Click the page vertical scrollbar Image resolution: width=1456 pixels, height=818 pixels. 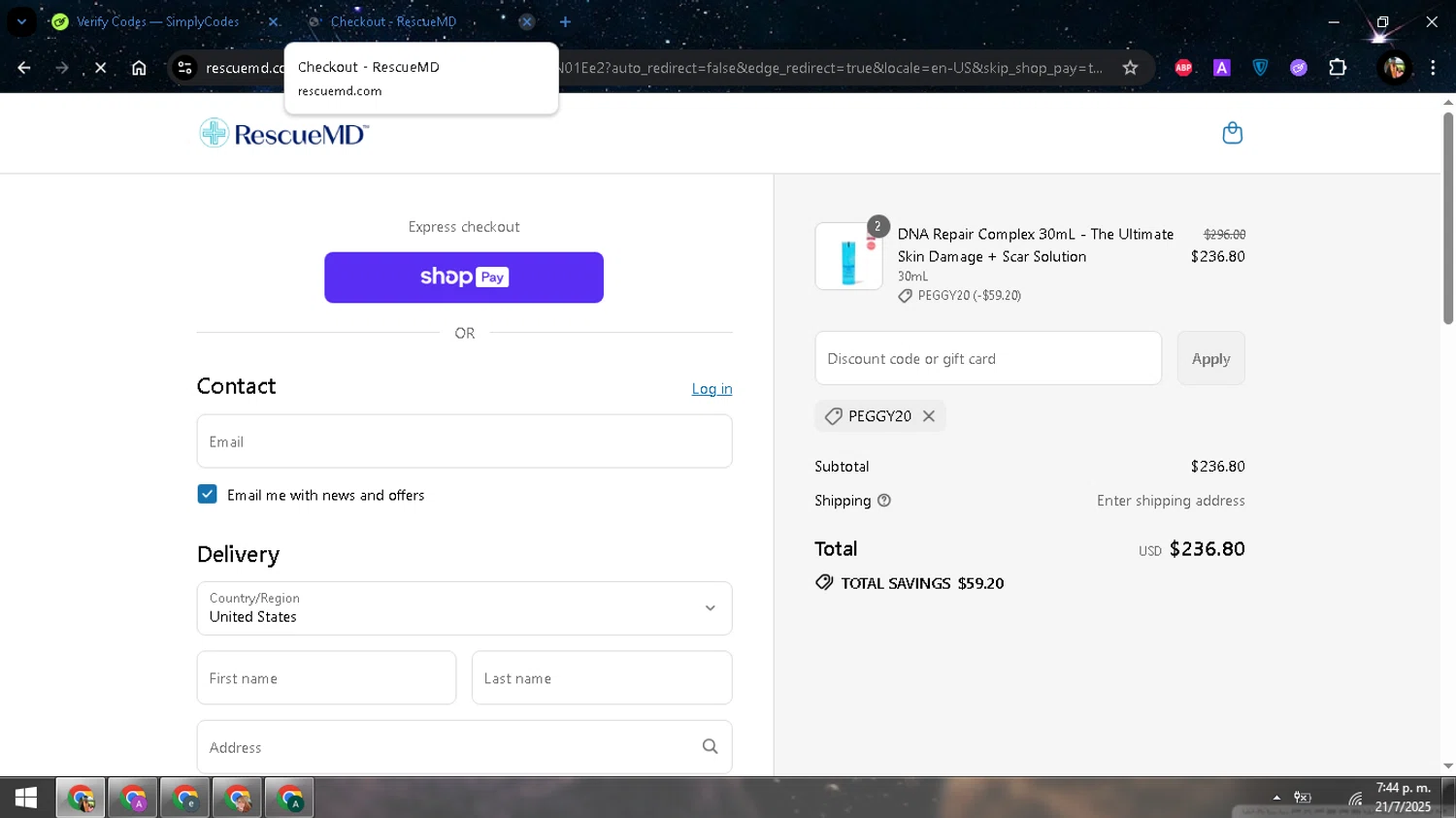(1448, 218)
